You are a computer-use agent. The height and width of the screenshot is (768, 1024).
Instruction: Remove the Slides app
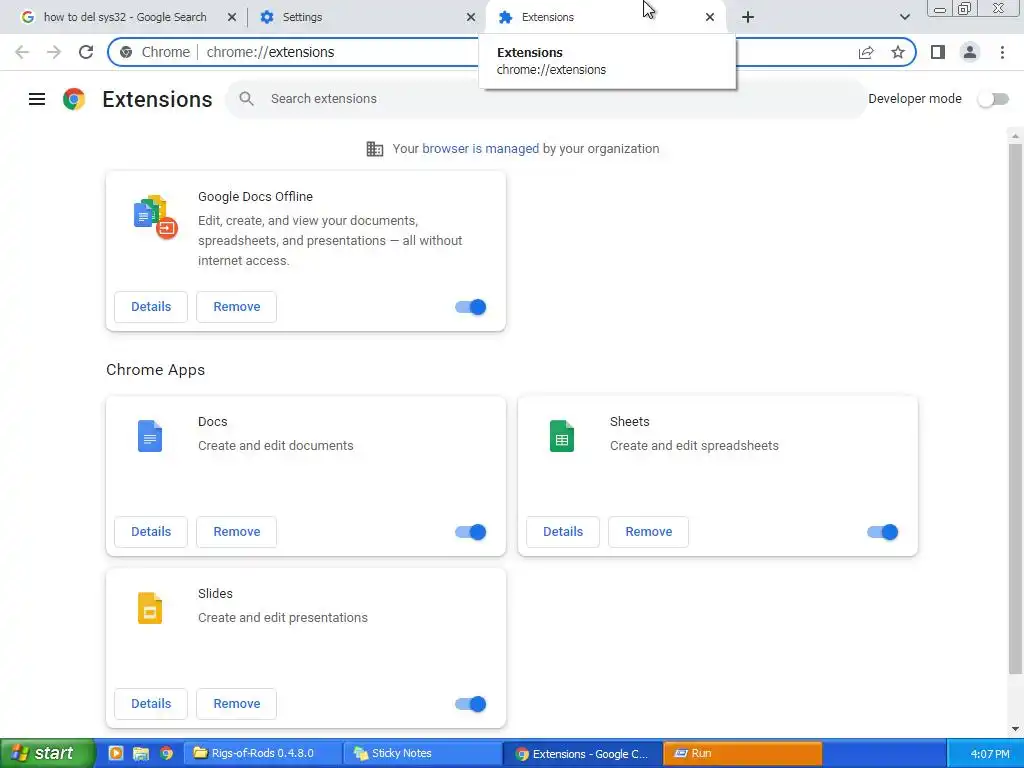(x=236, y=704)
